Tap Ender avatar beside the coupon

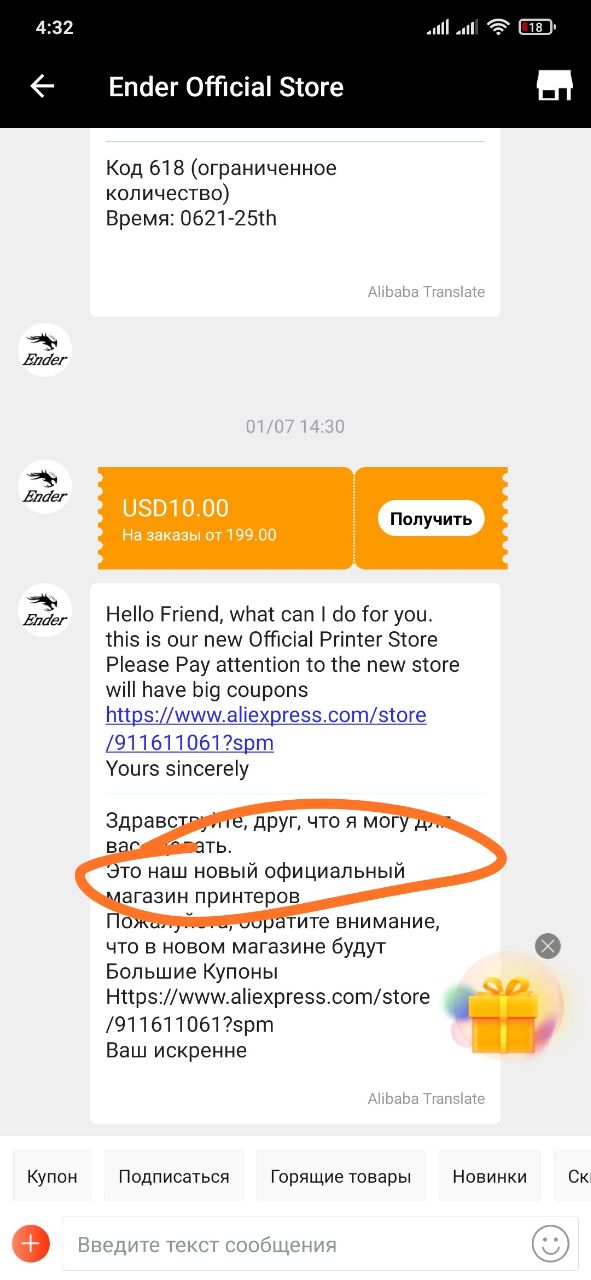click(45, 487)
